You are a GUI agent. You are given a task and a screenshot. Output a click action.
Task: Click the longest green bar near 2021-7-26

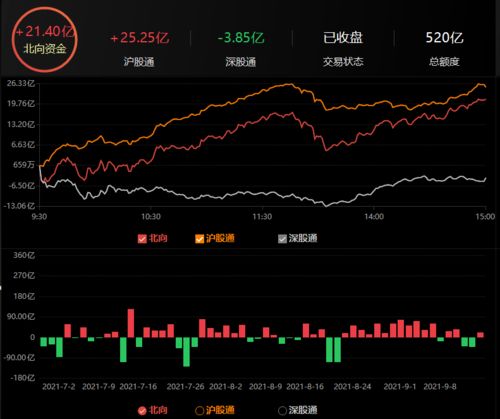tap(186, 352)
